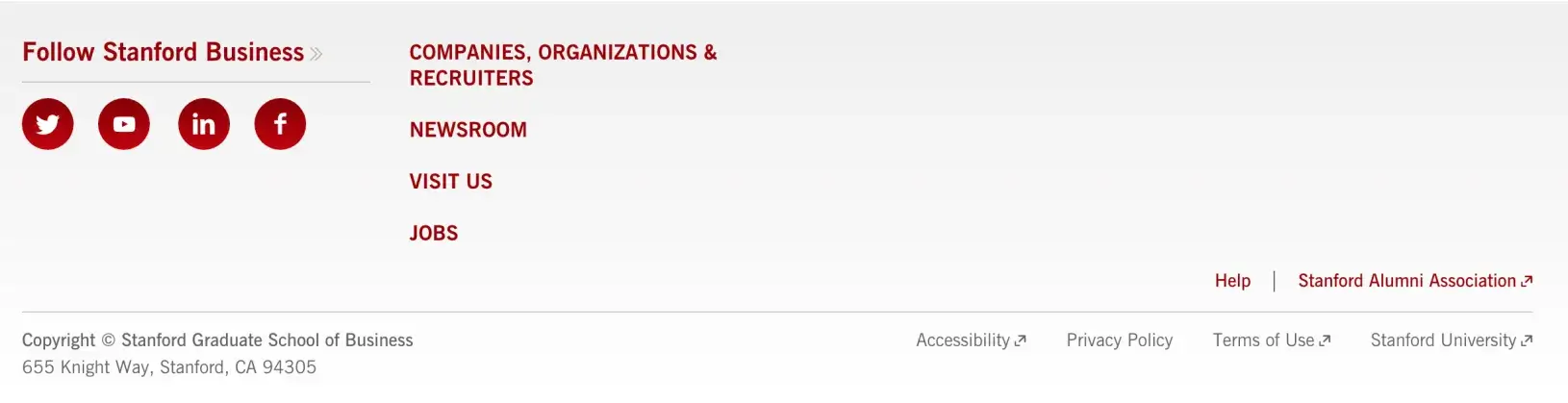
Task: Open the Jobs footer link
Action: pos(433,234)
